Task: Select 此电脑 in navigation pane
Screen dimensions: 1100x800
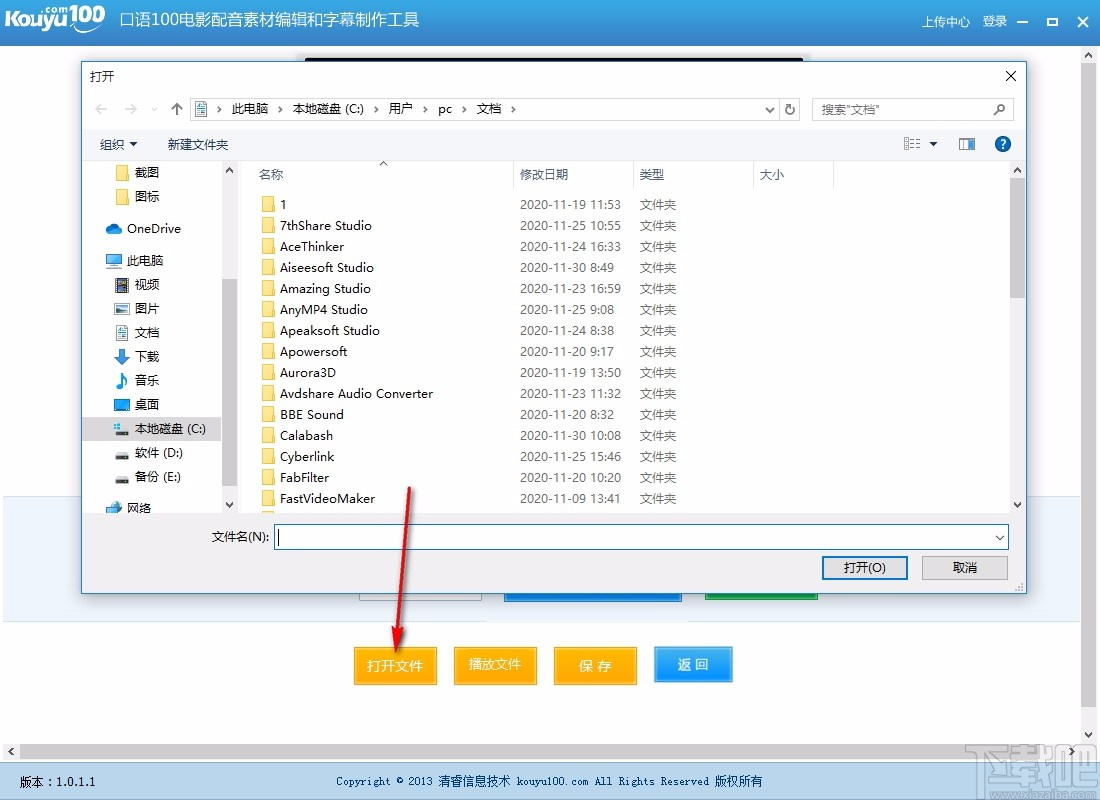Action: coord(135,260)
